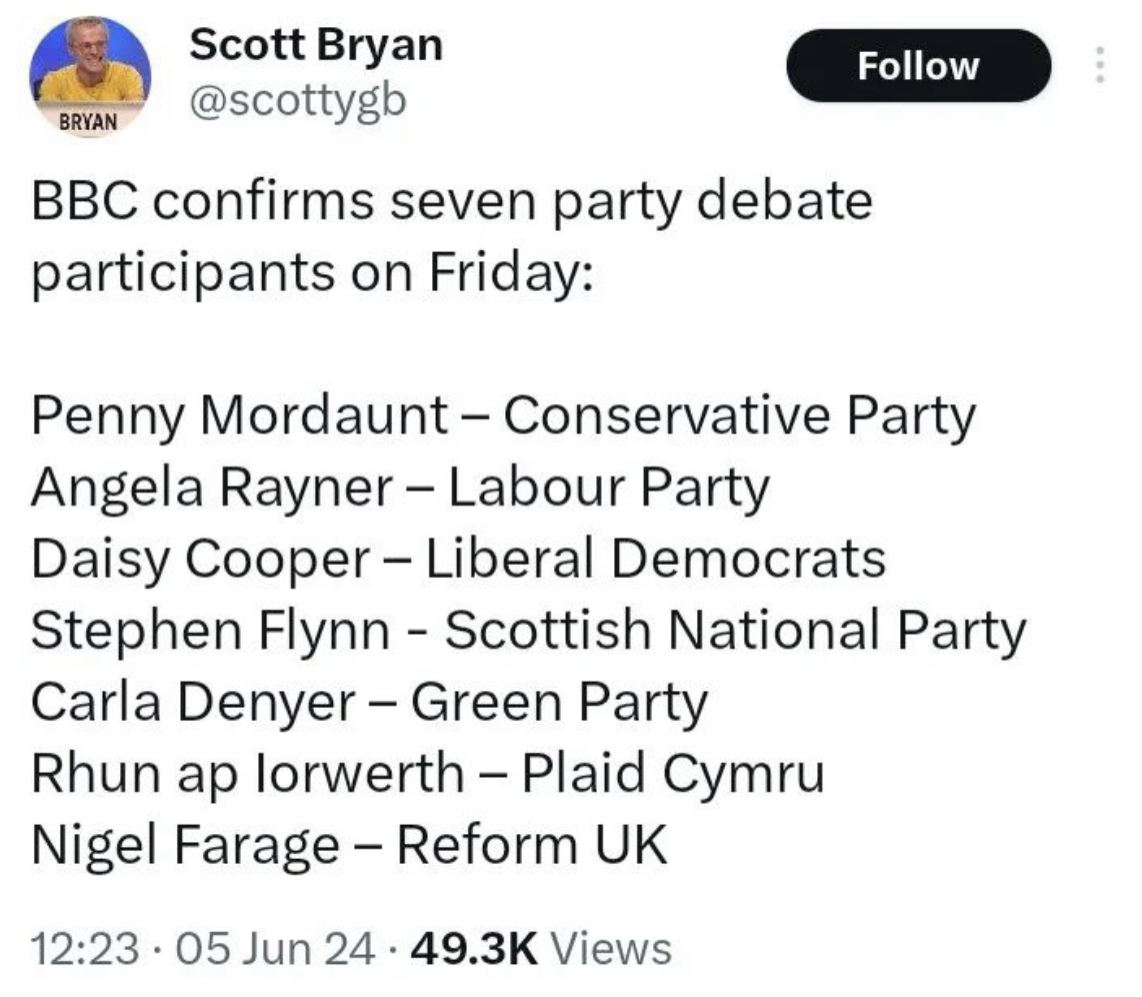Click the 'BBC confirms seven party debate' text
The height and width of the screenshot is (997, 1142).
click(452, 203)
